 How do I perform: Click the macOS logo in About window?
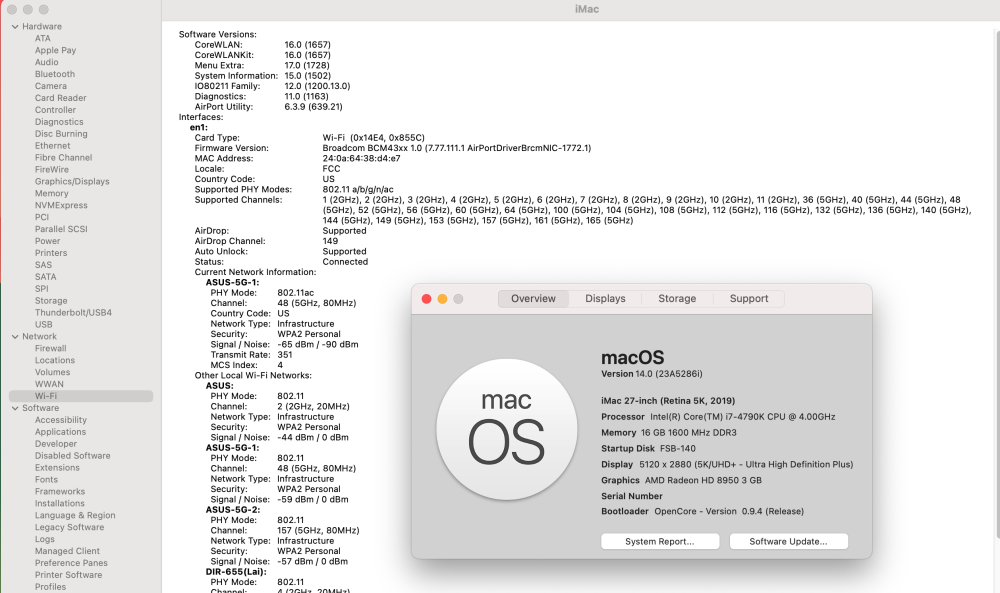point(507,429)
